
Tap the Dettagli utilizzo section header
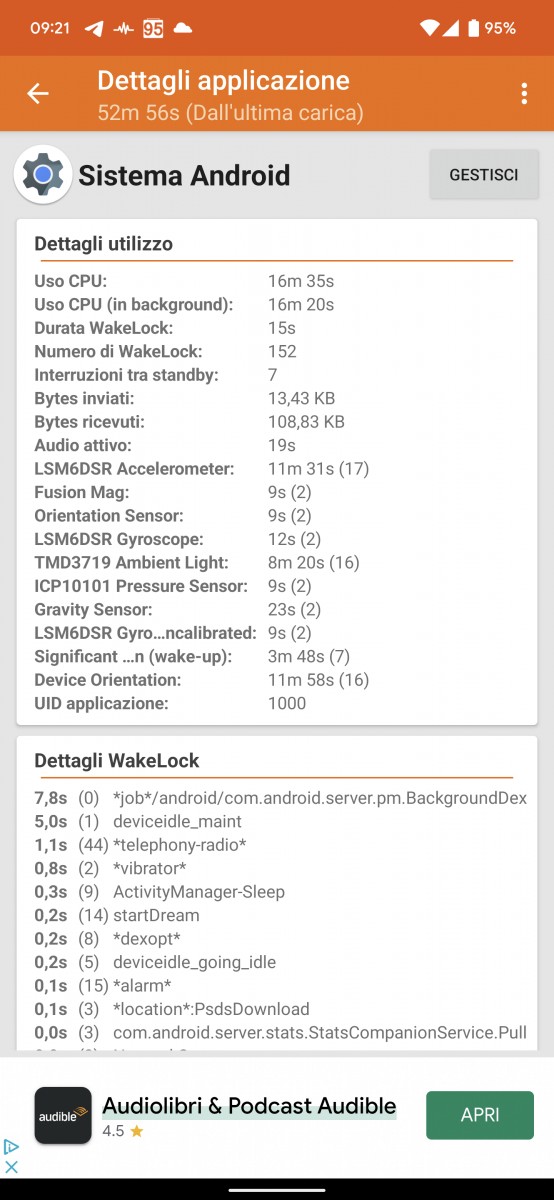tap(104, 244)
